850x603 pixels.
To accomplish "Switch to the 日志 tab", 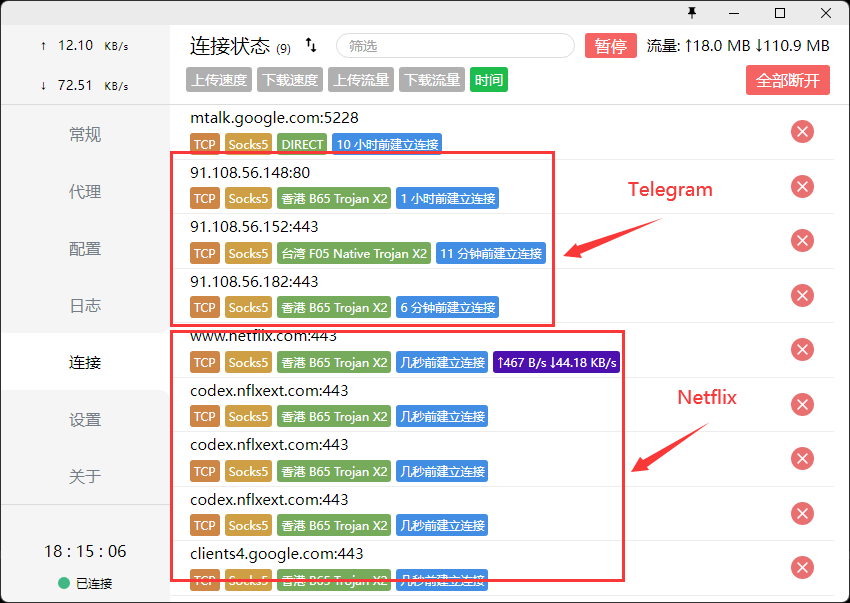I will pos(85,306).
